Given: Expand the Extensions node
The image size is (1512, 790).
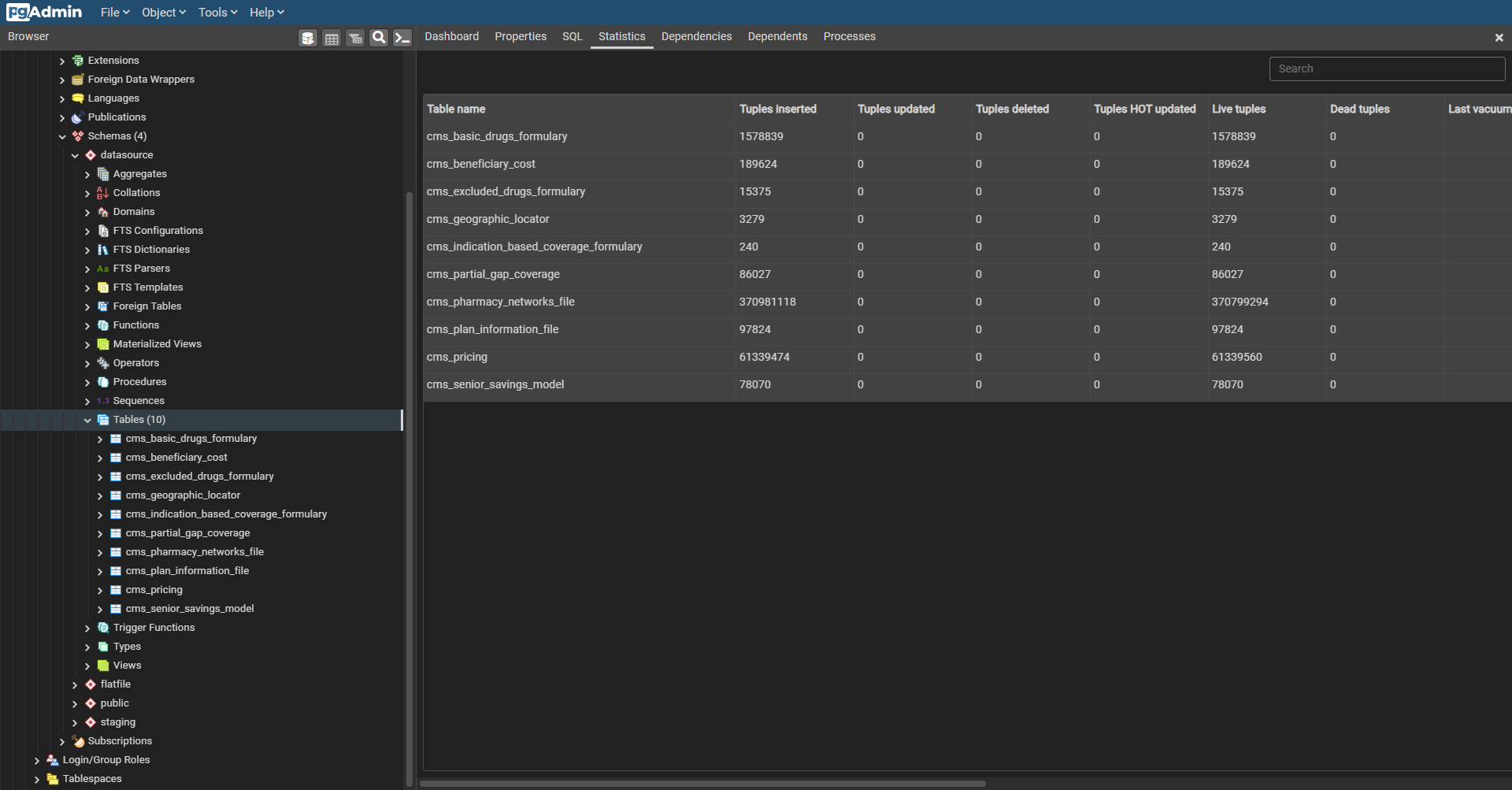Looking at the screenshot, I should [x=62, y=61].
